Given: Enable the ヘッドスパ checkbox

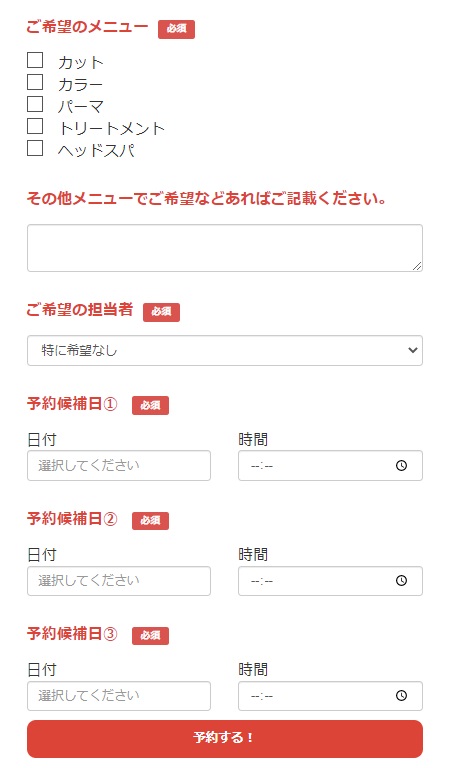Looking at the screenshot, I should pyautogui.click(x=35, y=148).
